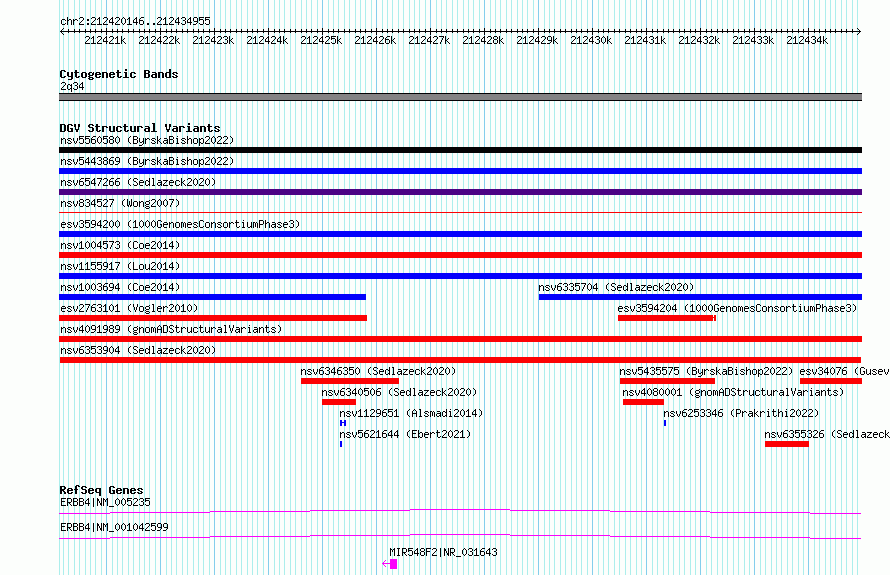Click the red nsv6346350 variant bar
The height and width of the screenshot is (575, 890).
click(x=350, y=381)
